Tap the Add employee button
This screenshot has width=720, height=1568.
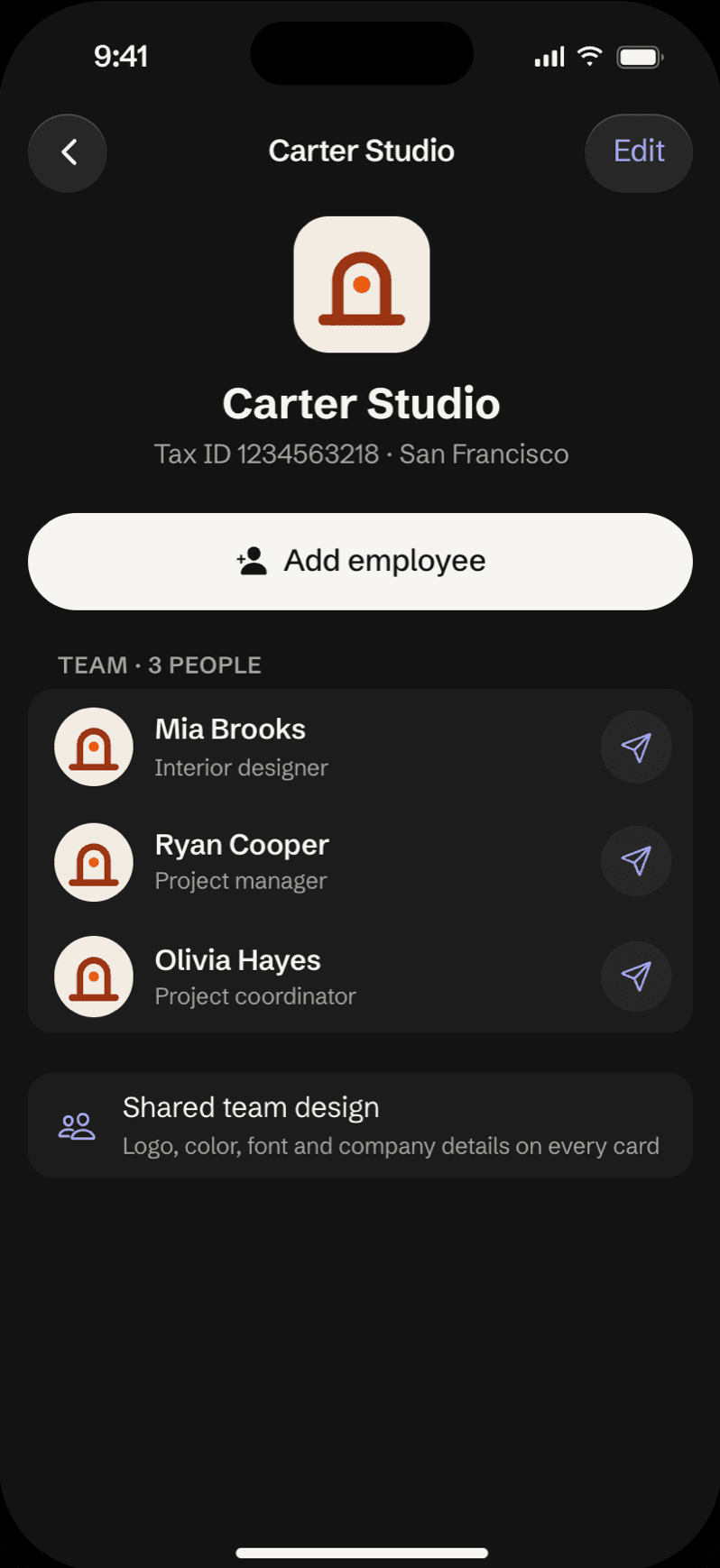click(360, 561)
